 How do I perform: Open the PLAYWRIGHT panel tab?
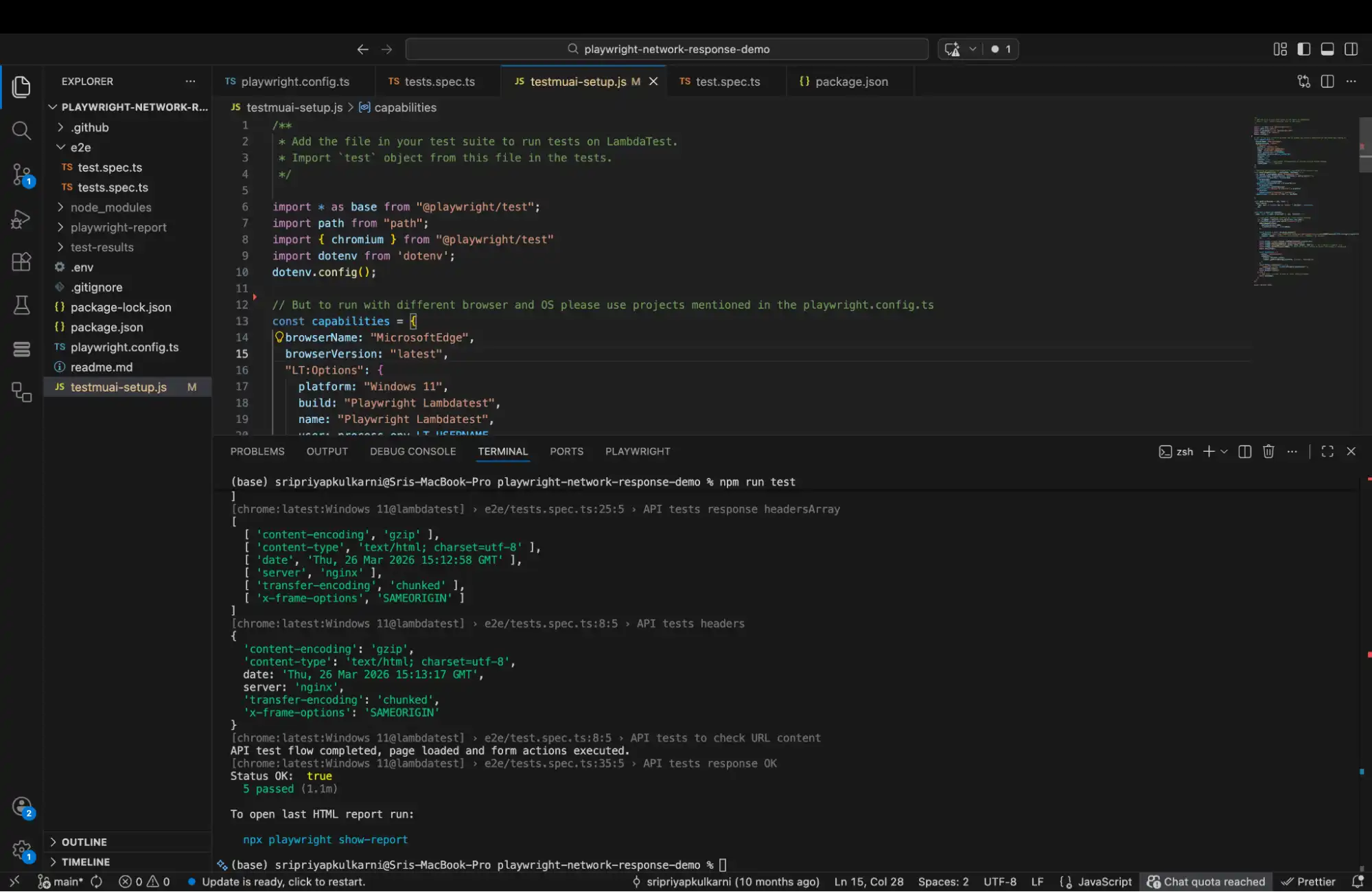[x=638, y=452]
